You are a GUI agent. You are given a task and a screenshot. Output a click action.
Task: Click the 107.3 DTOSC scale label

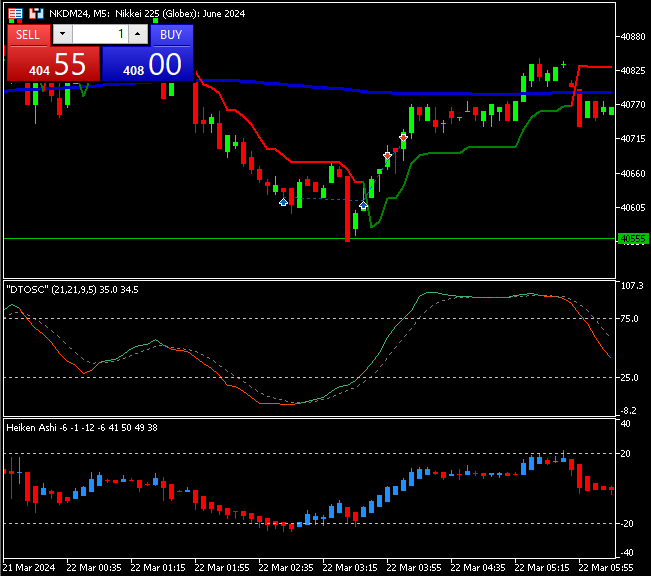(632, 286)
